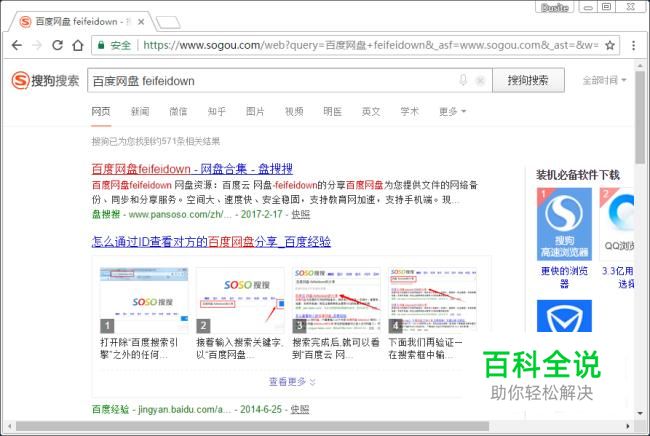Expand 查看更多 in the Baidu Jingyan result
This screenshot has height=436, width=650.
coord(292,381)
